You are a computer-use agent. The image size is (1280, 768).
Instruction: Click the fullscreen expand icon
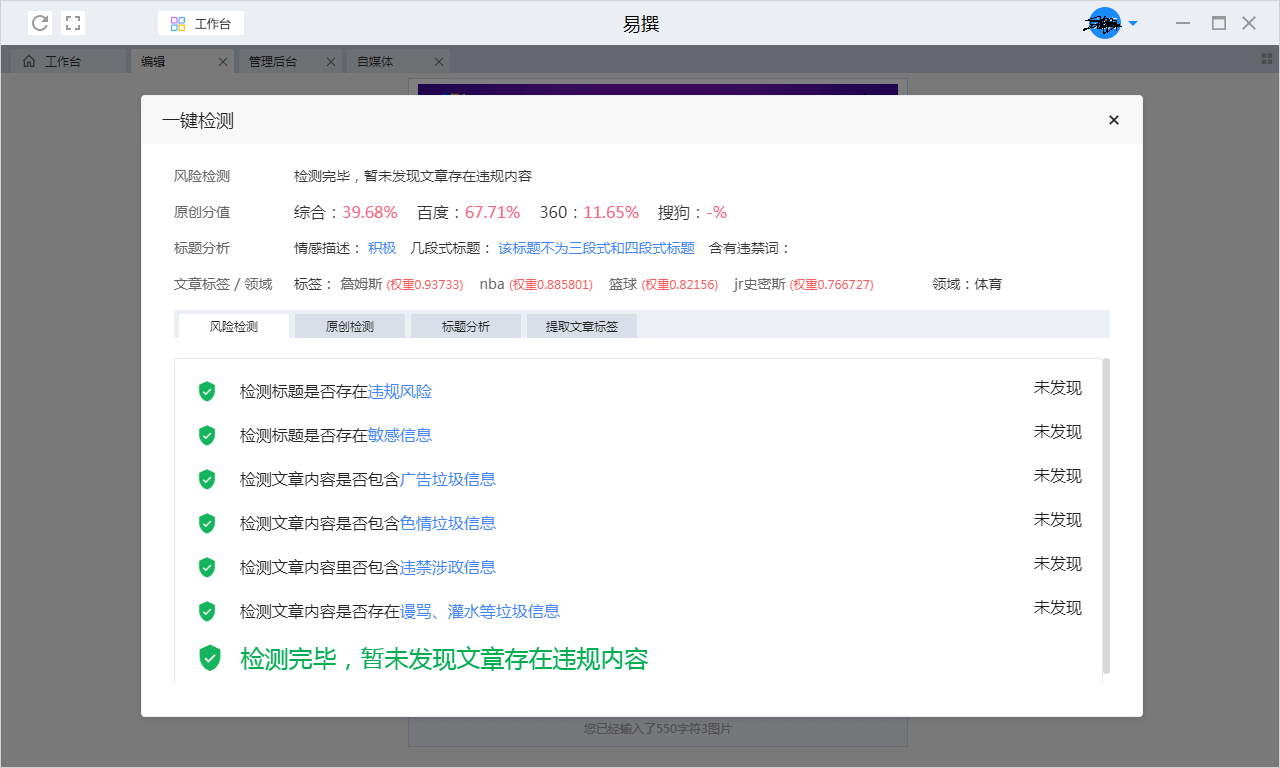coord(73,23)
